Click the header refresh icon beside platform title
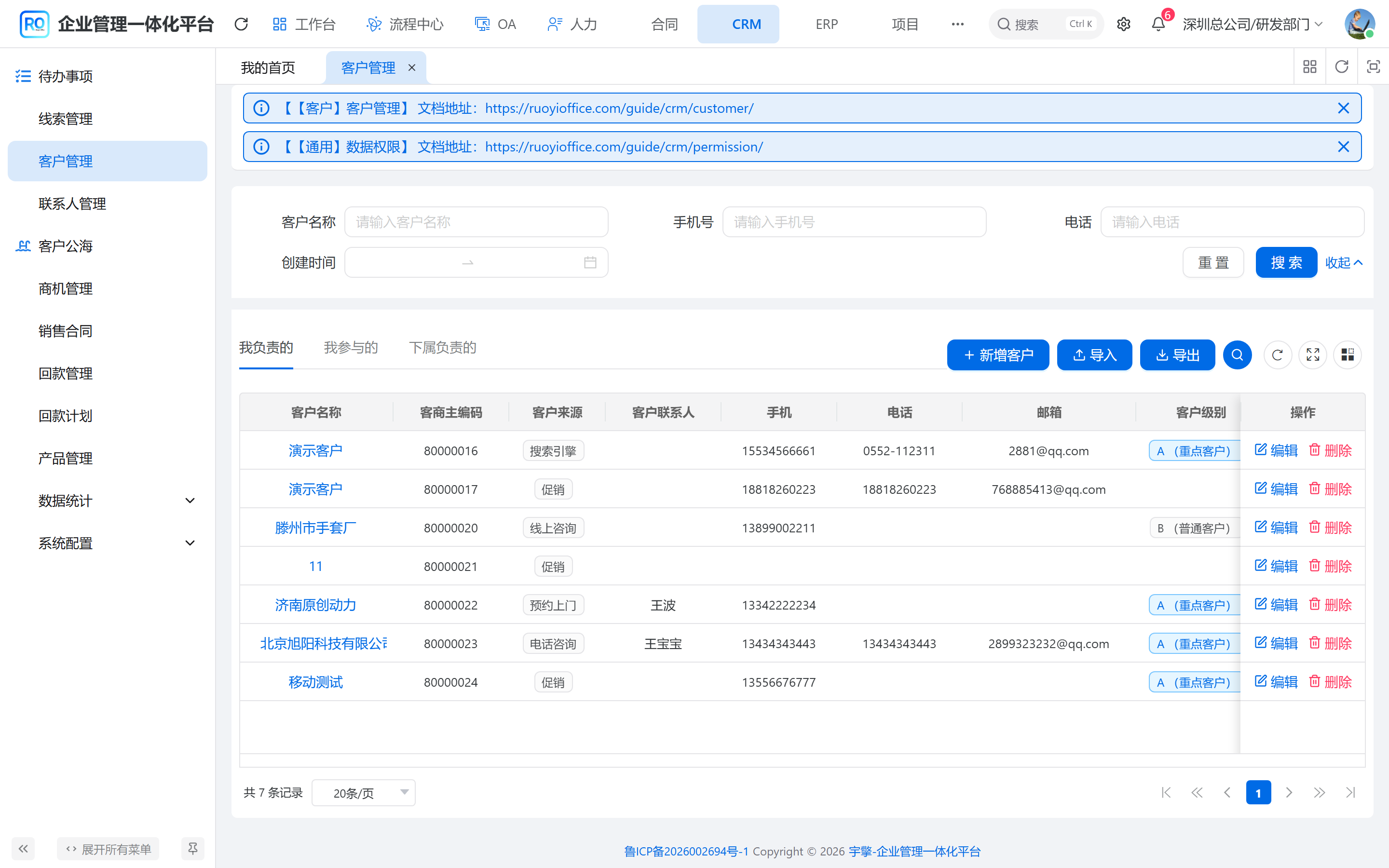The image size is (1389, 868). (x=241, y=24)
